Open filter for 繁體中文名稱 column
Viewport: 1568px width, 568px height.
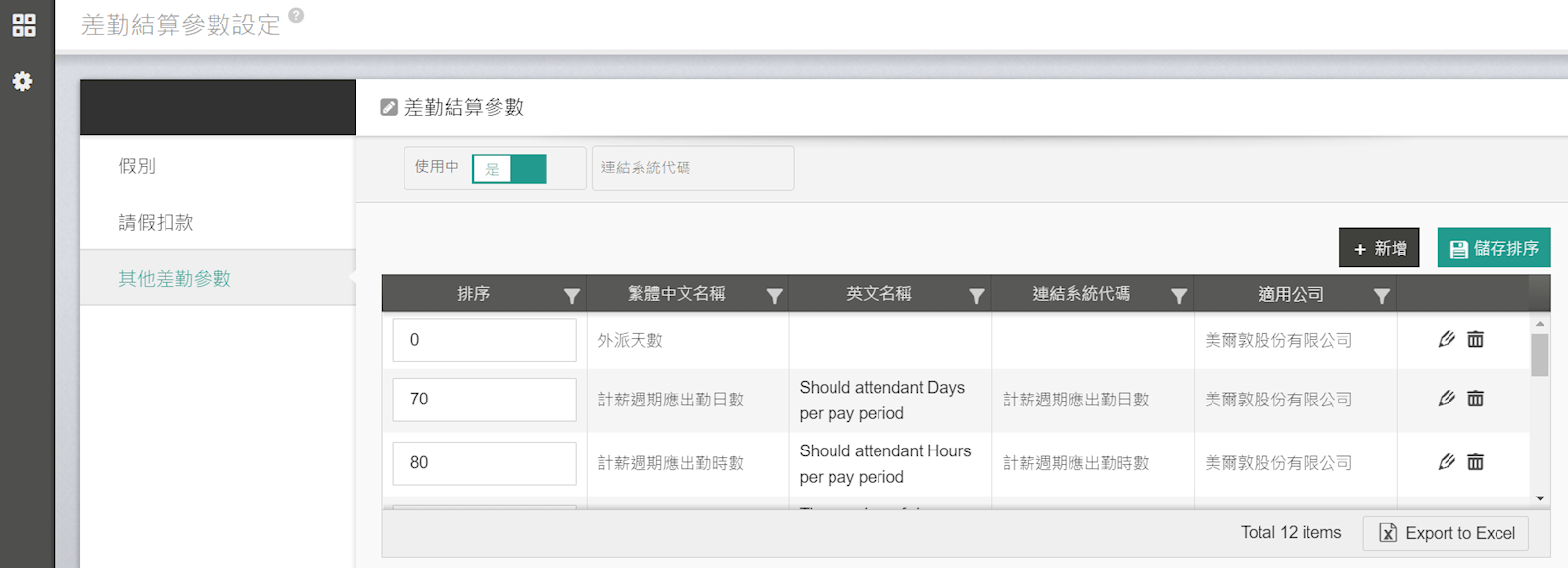774,296
